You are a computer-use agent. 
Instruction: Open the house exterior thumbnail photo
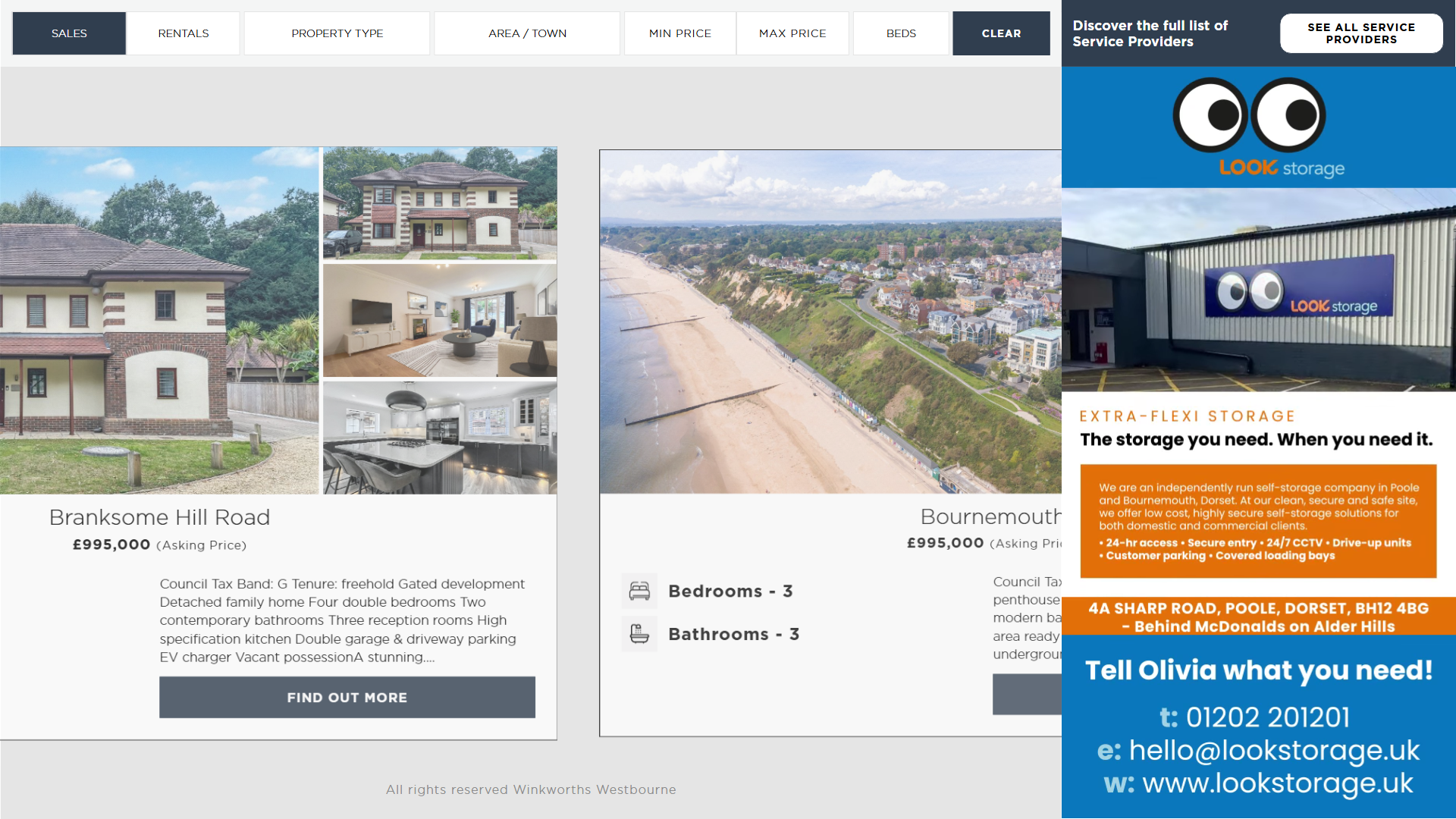tap(440, 203)
